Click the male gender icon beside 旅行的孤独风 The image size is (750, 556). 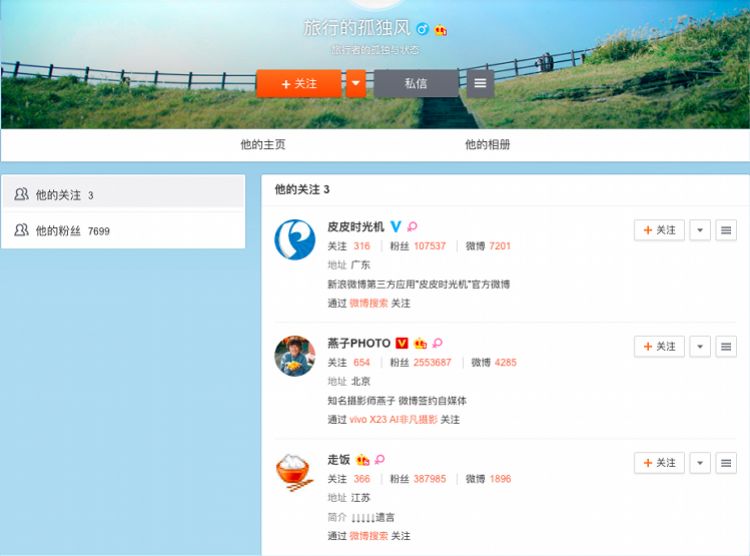click(422, 30)
